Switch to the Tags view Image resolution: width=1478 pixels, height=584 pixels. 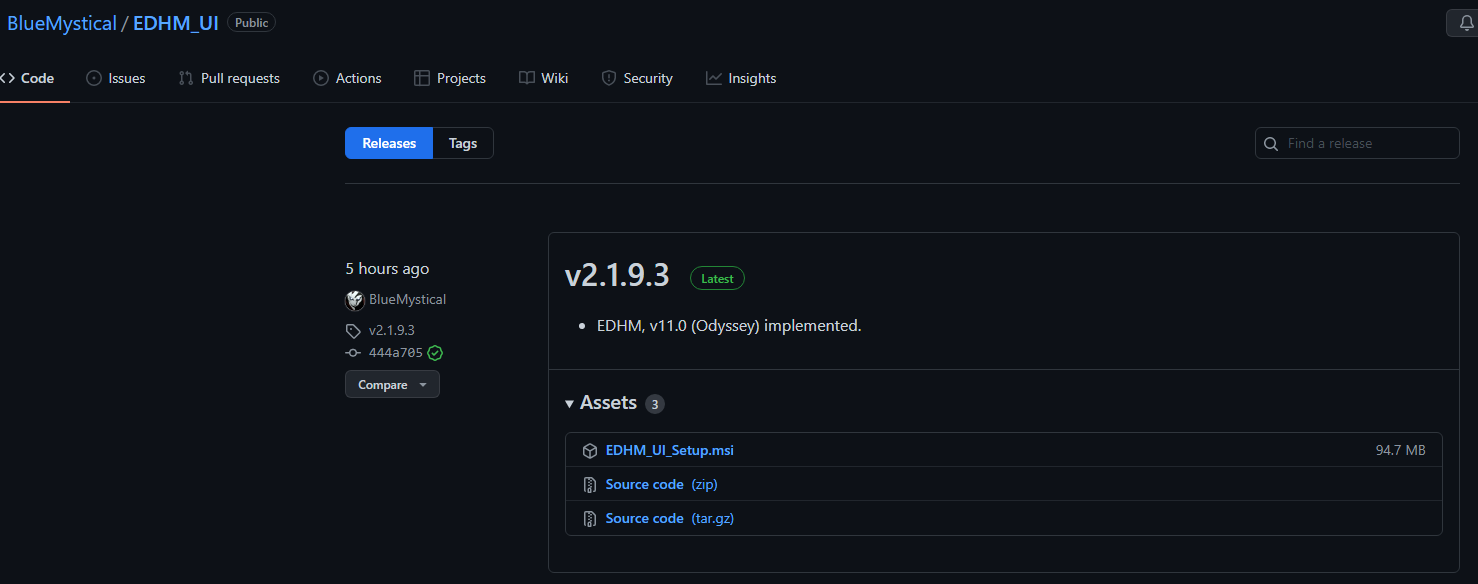tap(463, 143)
